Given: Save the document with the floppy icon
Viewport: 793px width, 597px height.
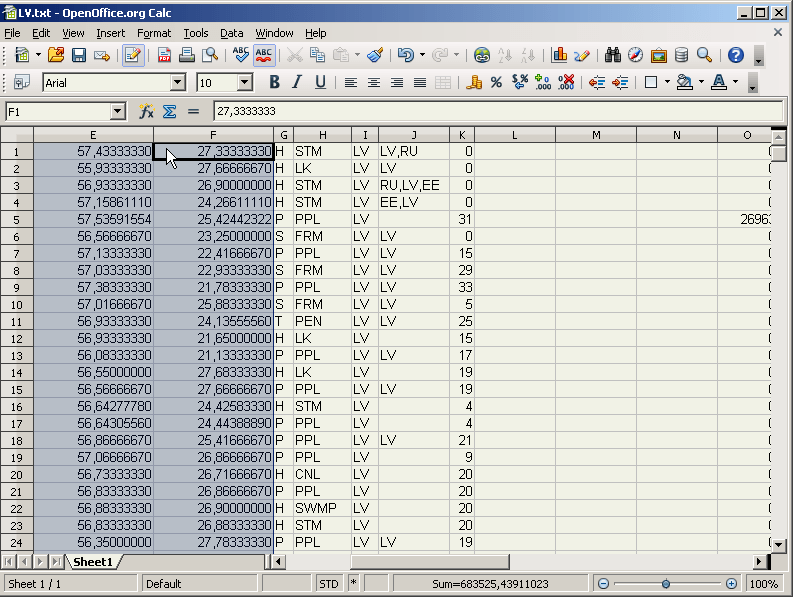Looking at the screenshot, I should 79,55.
